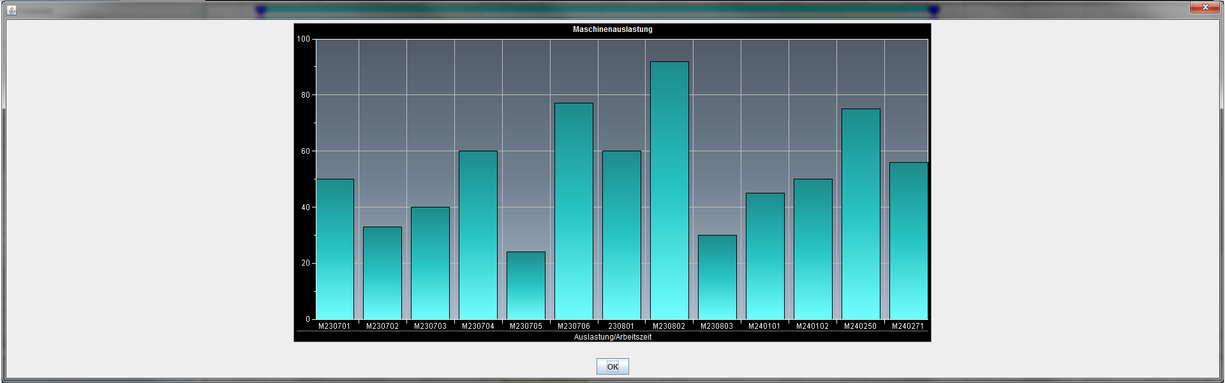Select the M240102 bar in chart
Image resolution: width=1225 pixels, height=383 pixels.
click(814, 249)
